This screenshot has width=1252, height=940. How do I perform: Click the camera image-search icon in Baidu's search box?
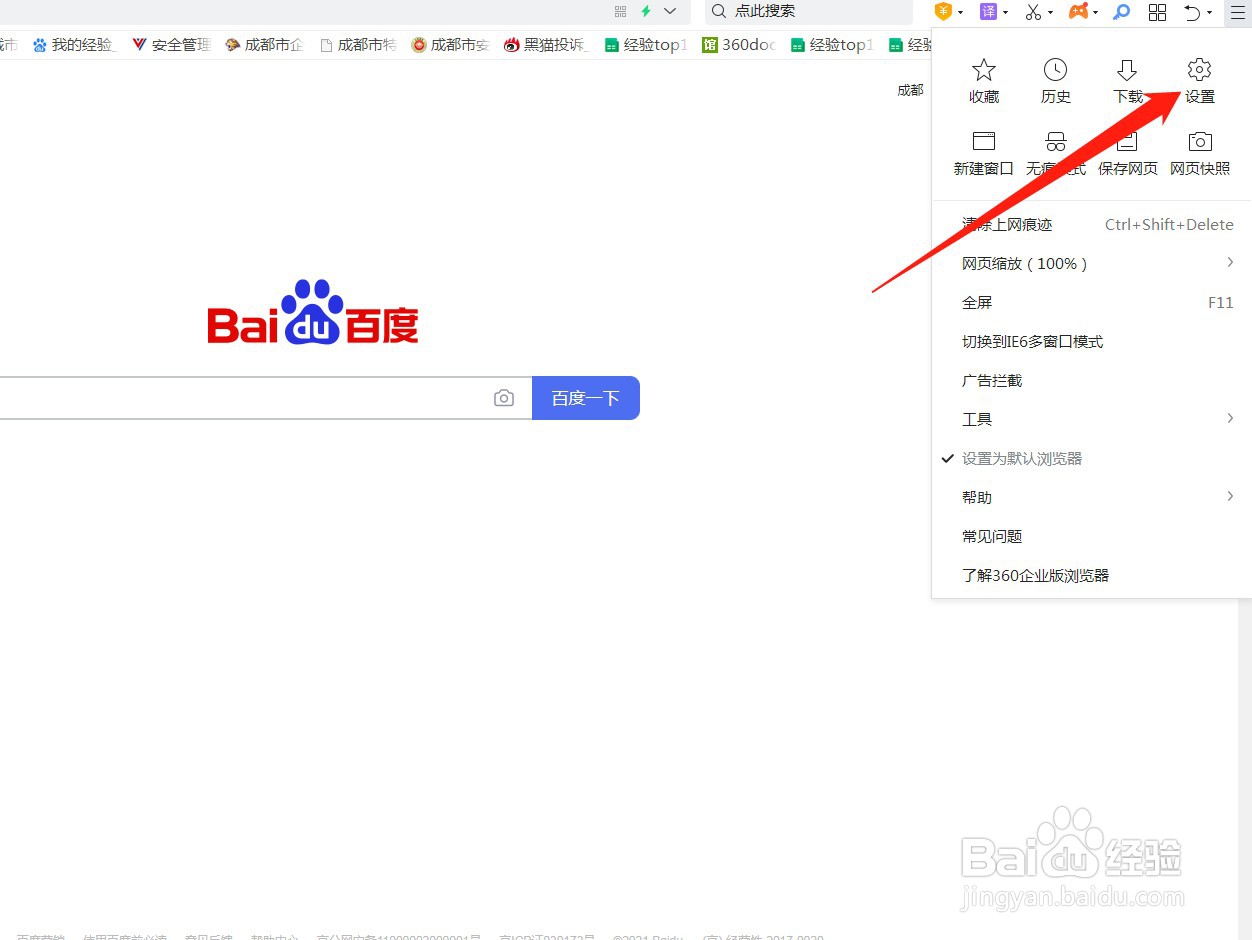[504, 397]
